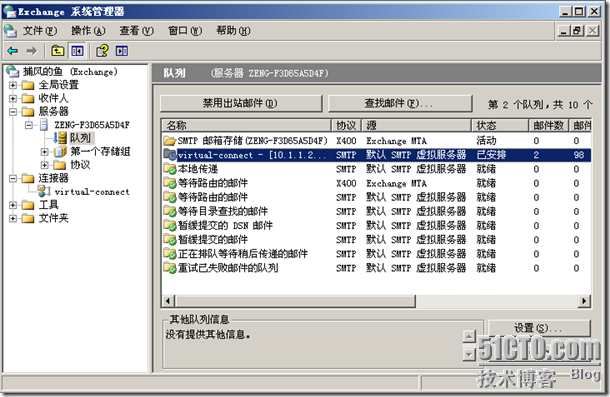Click the virtual-connect queue row icon
610x397 pixels.
pos(170,155)
